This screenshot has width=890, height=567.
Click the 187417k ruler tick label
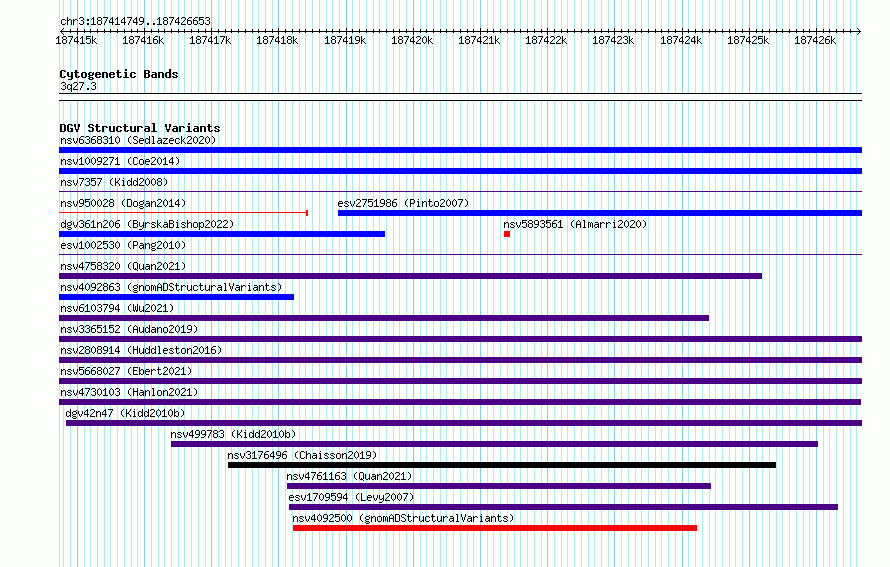[210, 40]
